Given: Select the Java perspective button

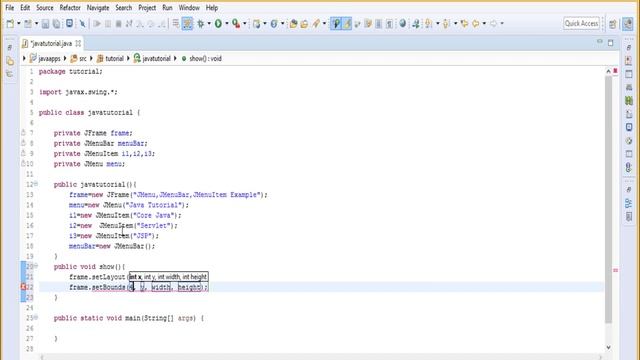Looking at the screenshot, I should pos(628,24).
